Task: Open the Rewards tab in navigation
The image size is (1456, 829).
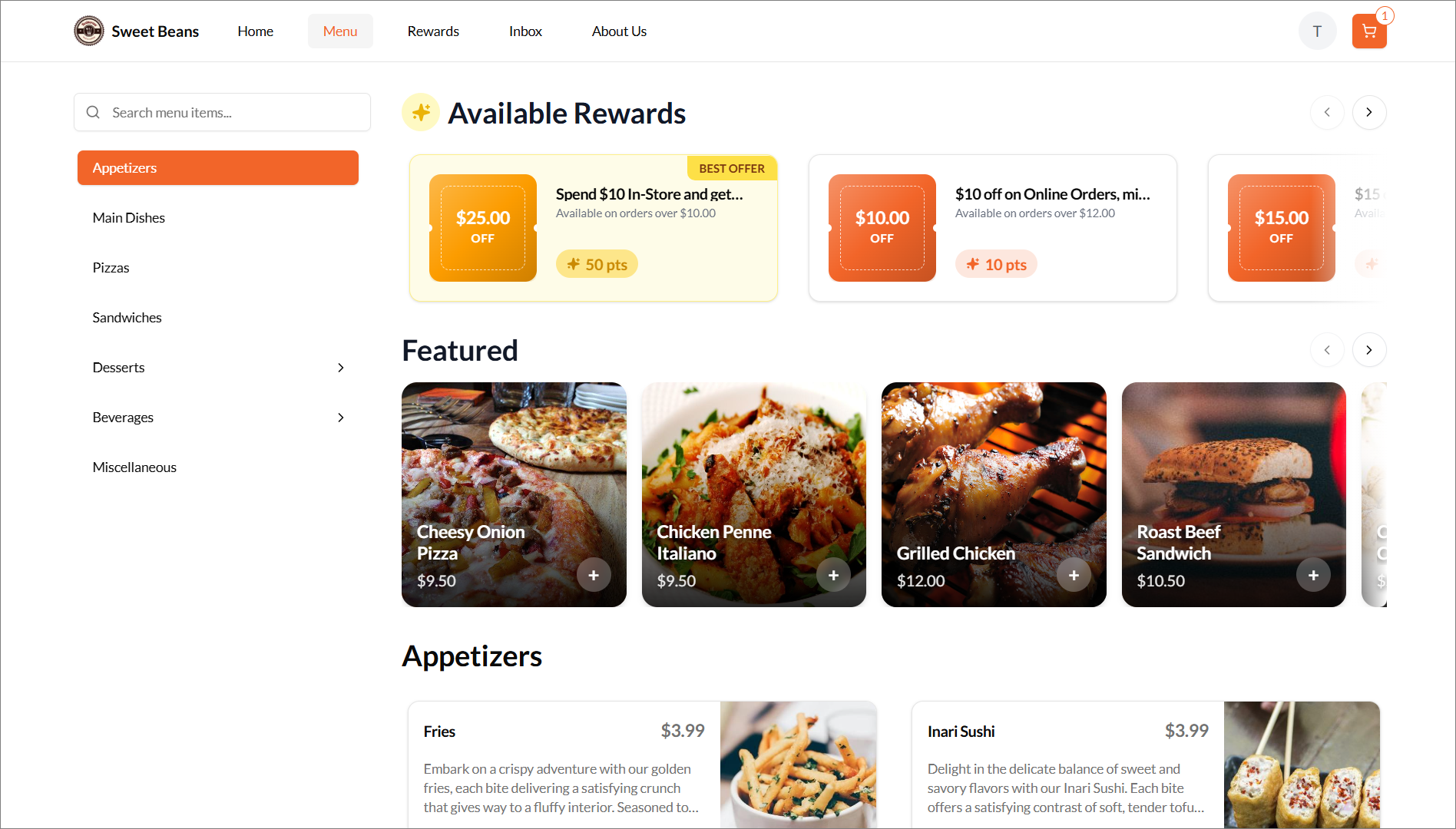Action: 433,31
